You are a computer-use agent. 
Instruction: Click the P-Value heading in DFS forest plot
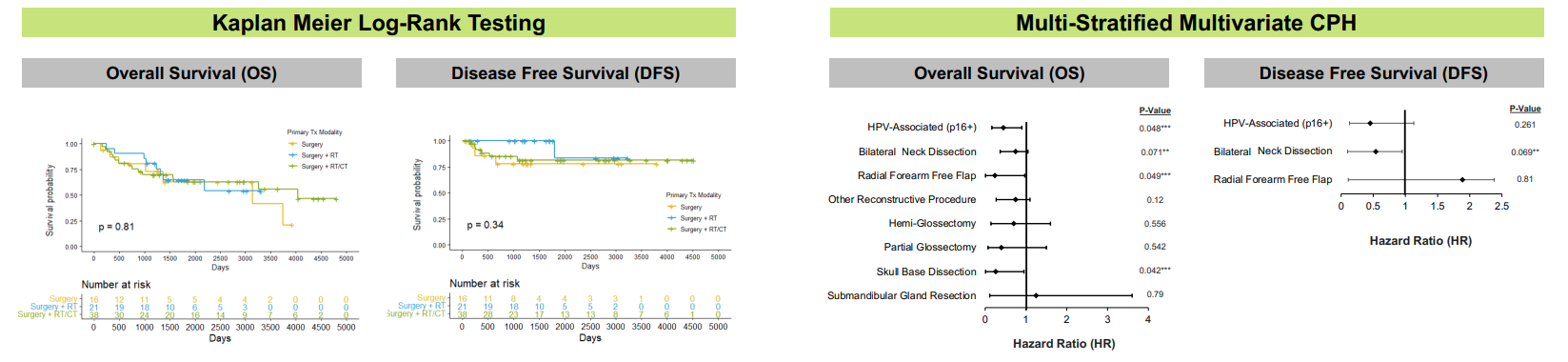tap(1525, 109)
